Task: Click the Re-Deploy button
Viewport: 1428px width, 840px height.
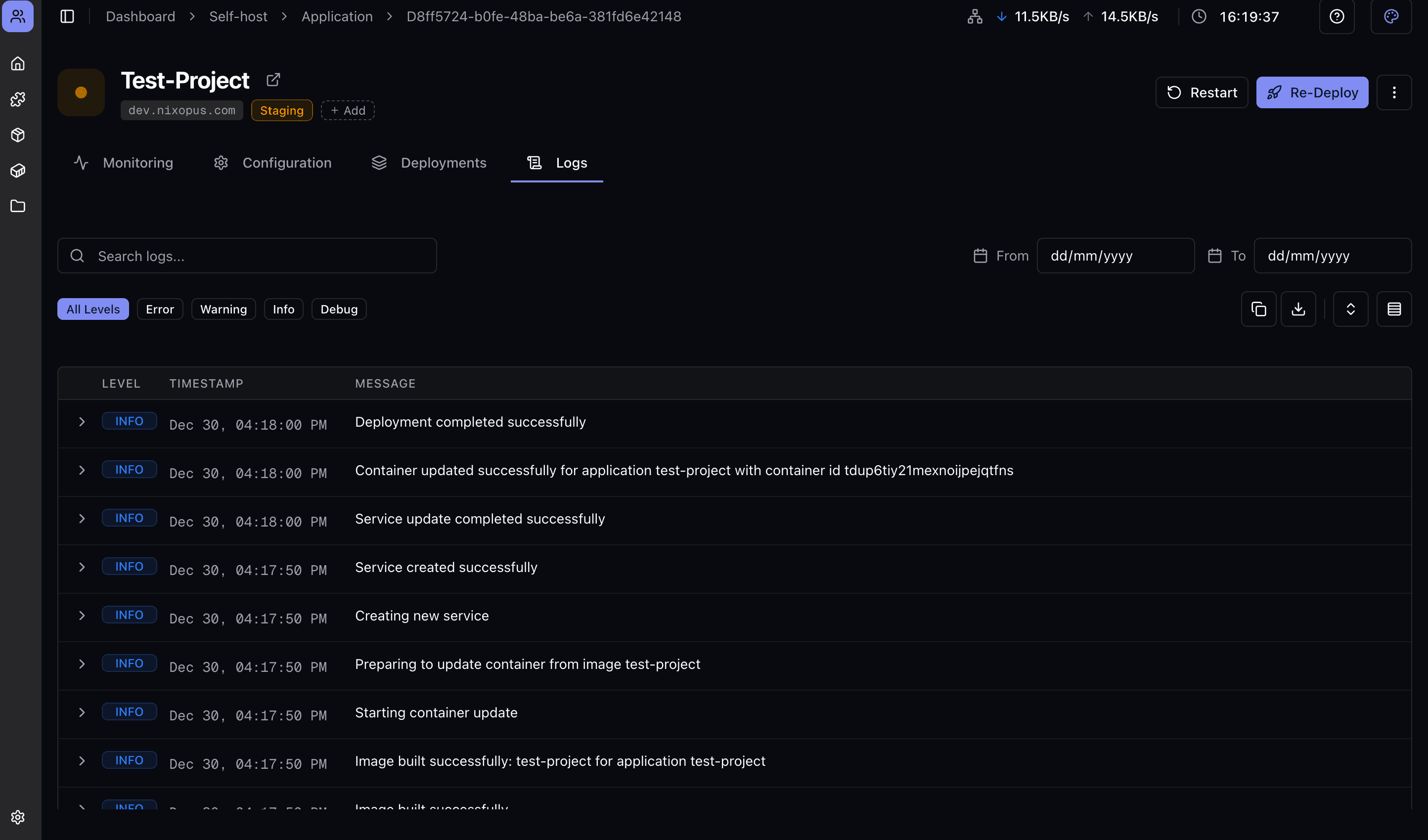Action: click(x=1312, y=92)
